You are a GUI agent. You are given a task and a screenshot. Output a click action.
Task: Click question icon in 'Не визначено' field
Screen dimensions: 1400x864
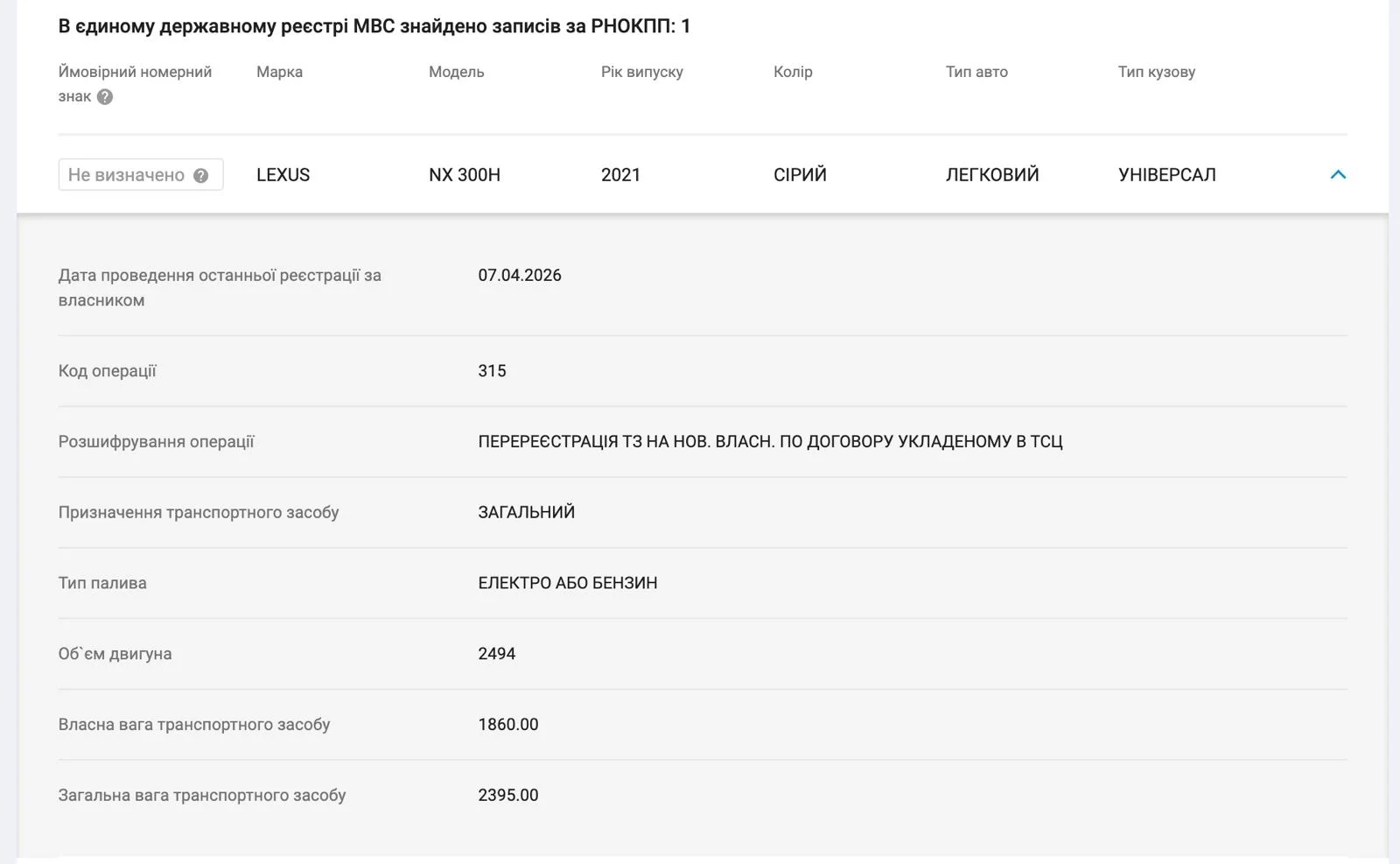[x=200, y=175]
